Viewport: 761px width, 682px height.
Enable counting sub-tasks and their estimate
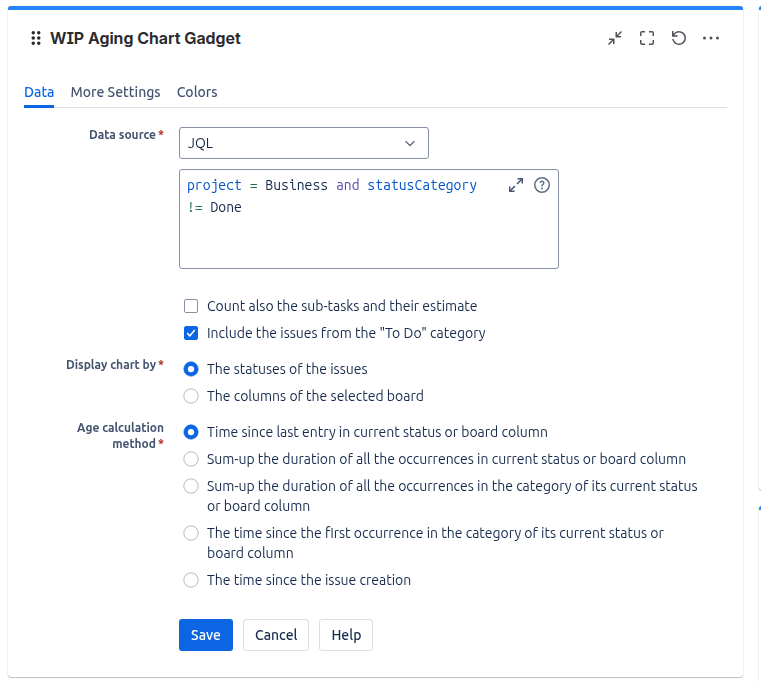(x=191, y=306)
